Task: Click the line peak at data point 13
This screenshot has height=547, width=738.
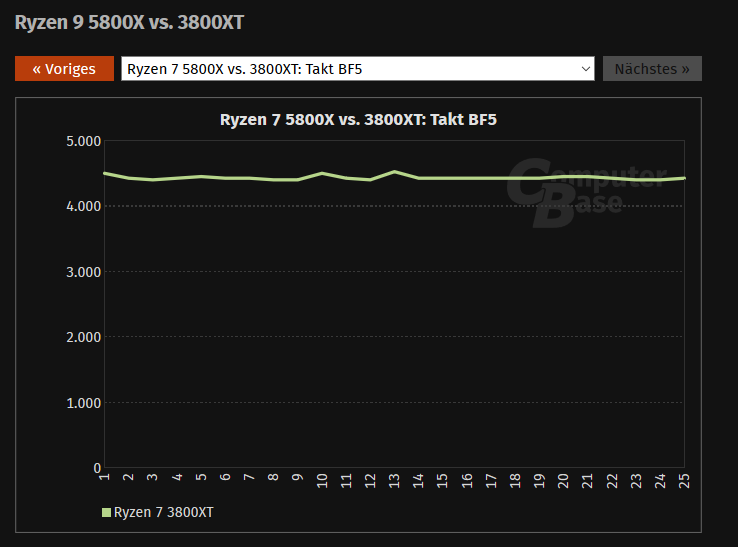Action: [x=394, y=172]
